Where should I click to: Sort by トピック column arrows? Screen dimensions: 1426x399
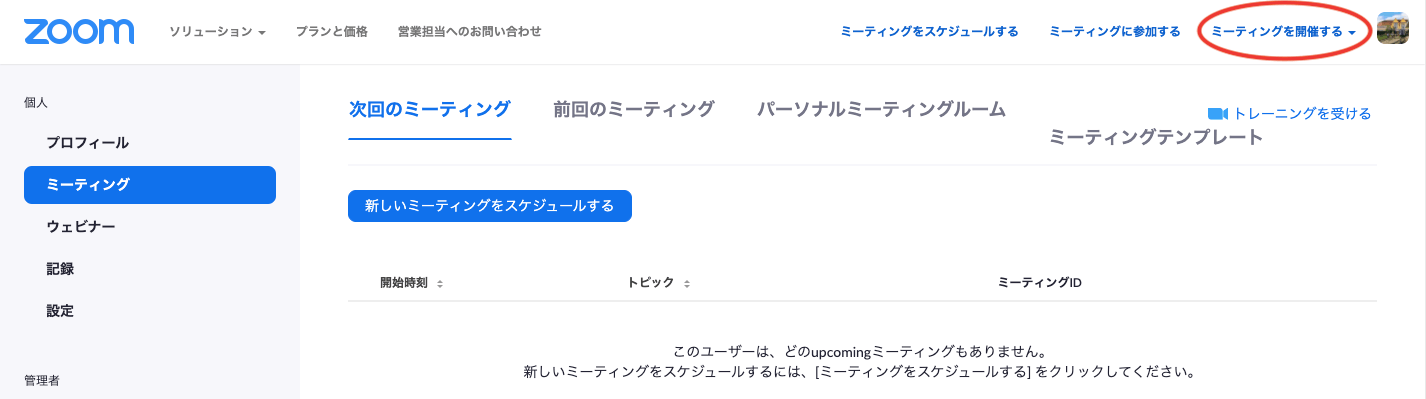click(687, 284)
